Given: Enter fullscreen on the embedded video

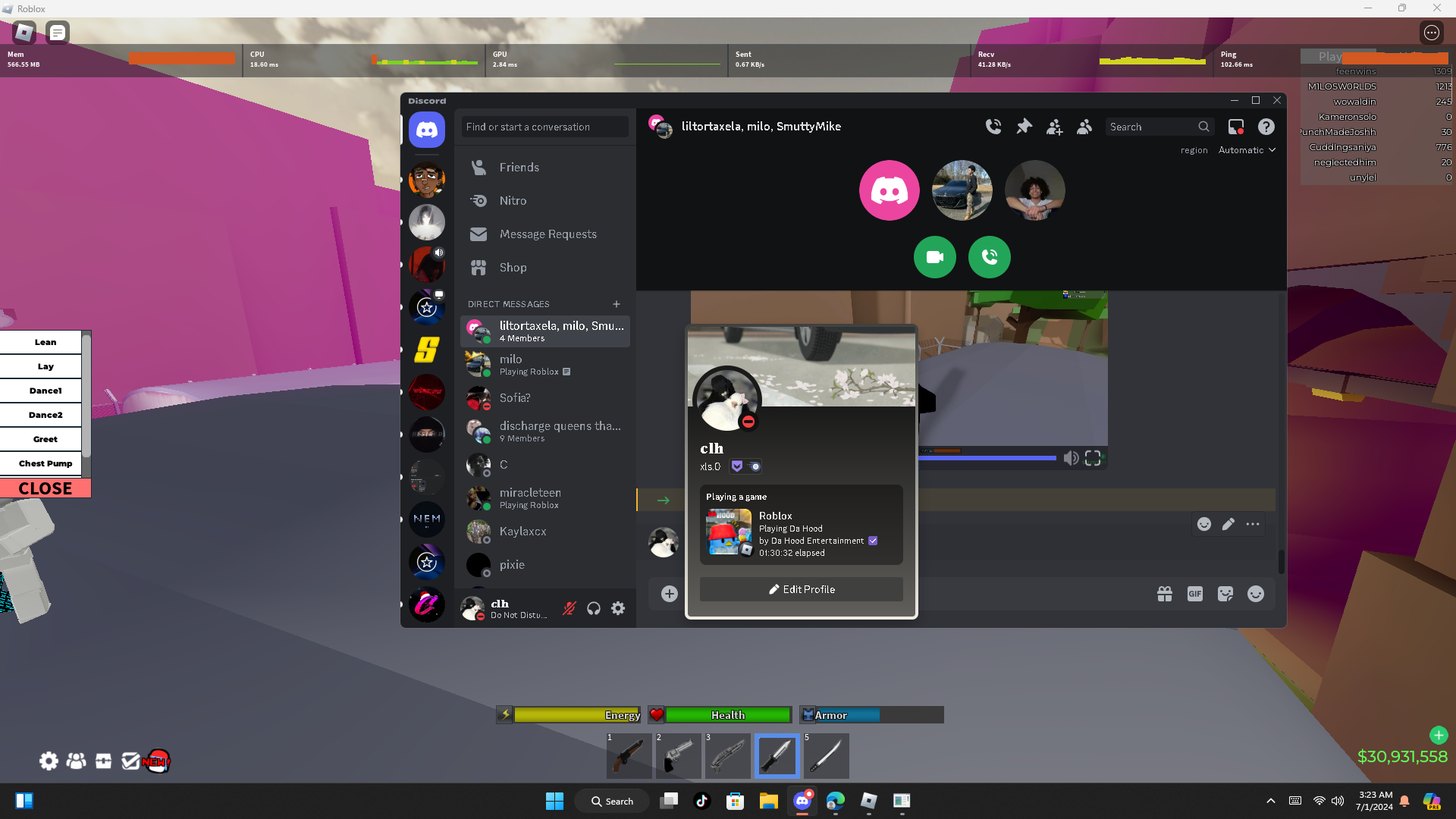Looking at the screenshot, I should 1093,458.
